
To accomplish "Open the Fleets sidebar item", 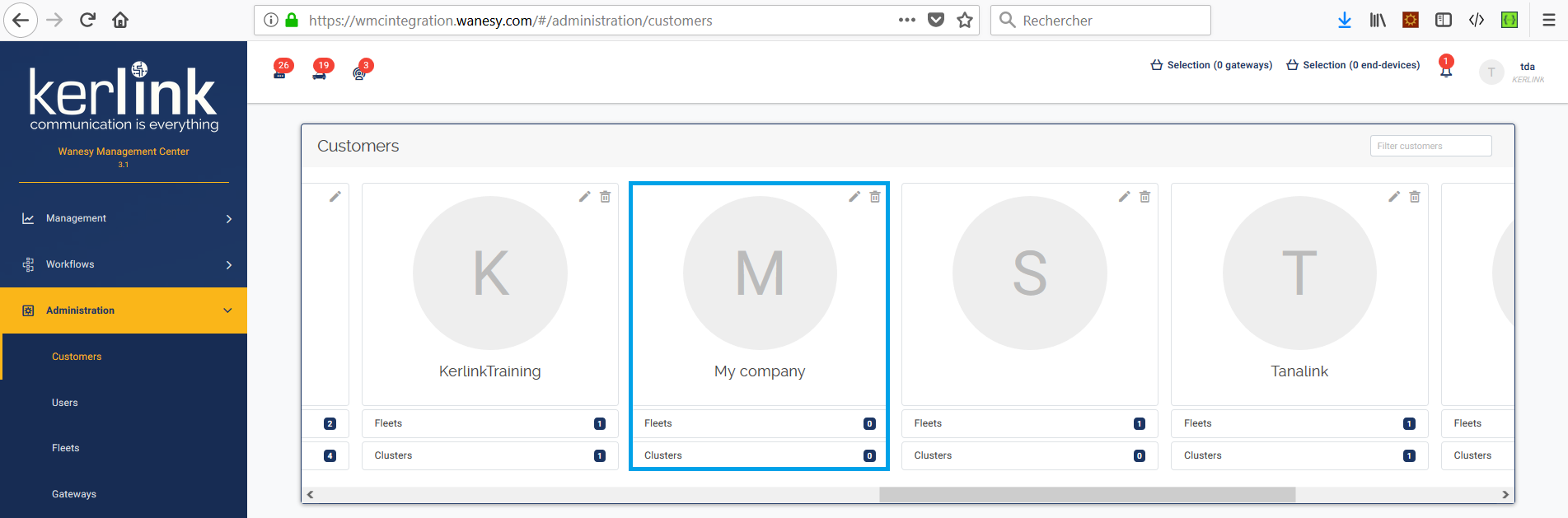I will 66,448.
